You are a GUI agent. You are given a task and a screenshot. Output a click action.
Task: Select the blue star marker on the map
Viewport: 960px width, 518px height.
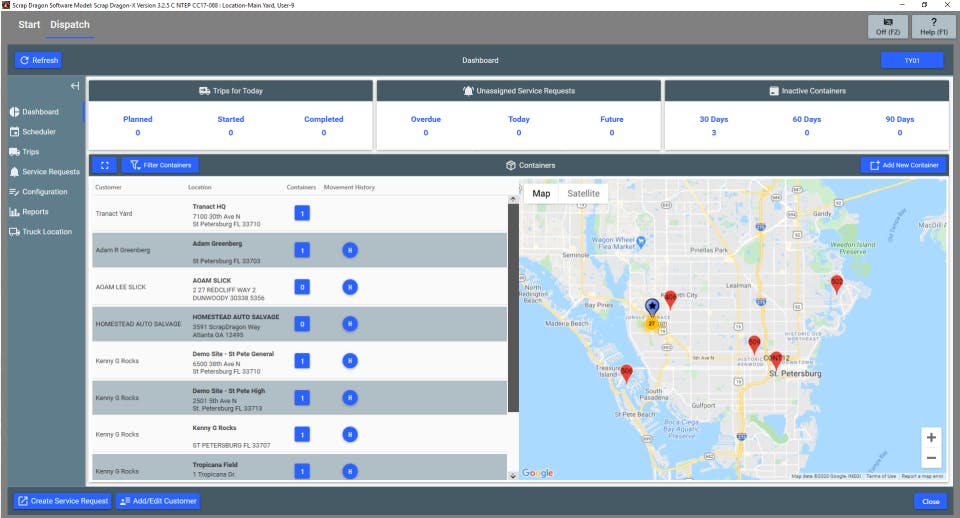point(652,306)
